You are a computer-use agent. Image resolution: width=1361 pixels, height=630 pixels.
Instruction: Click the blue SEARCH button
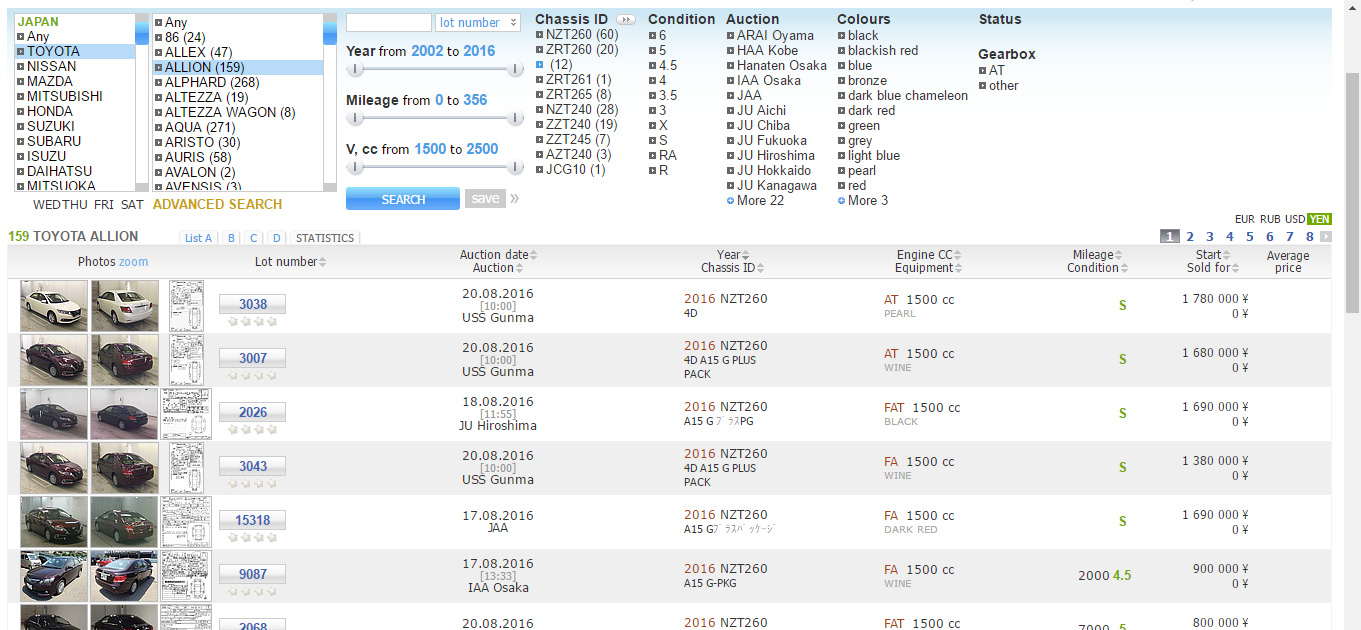pos(403,199)
